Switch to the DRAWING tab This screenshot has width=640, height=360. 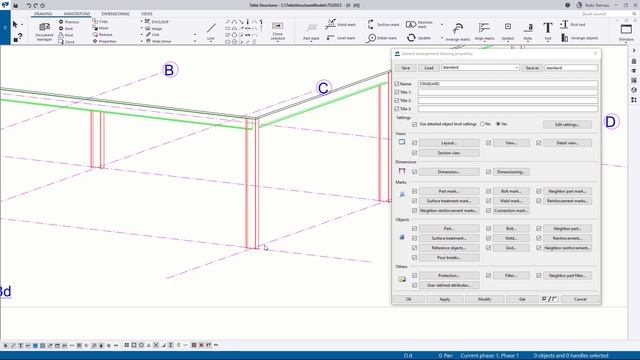[x=43, y=14]
